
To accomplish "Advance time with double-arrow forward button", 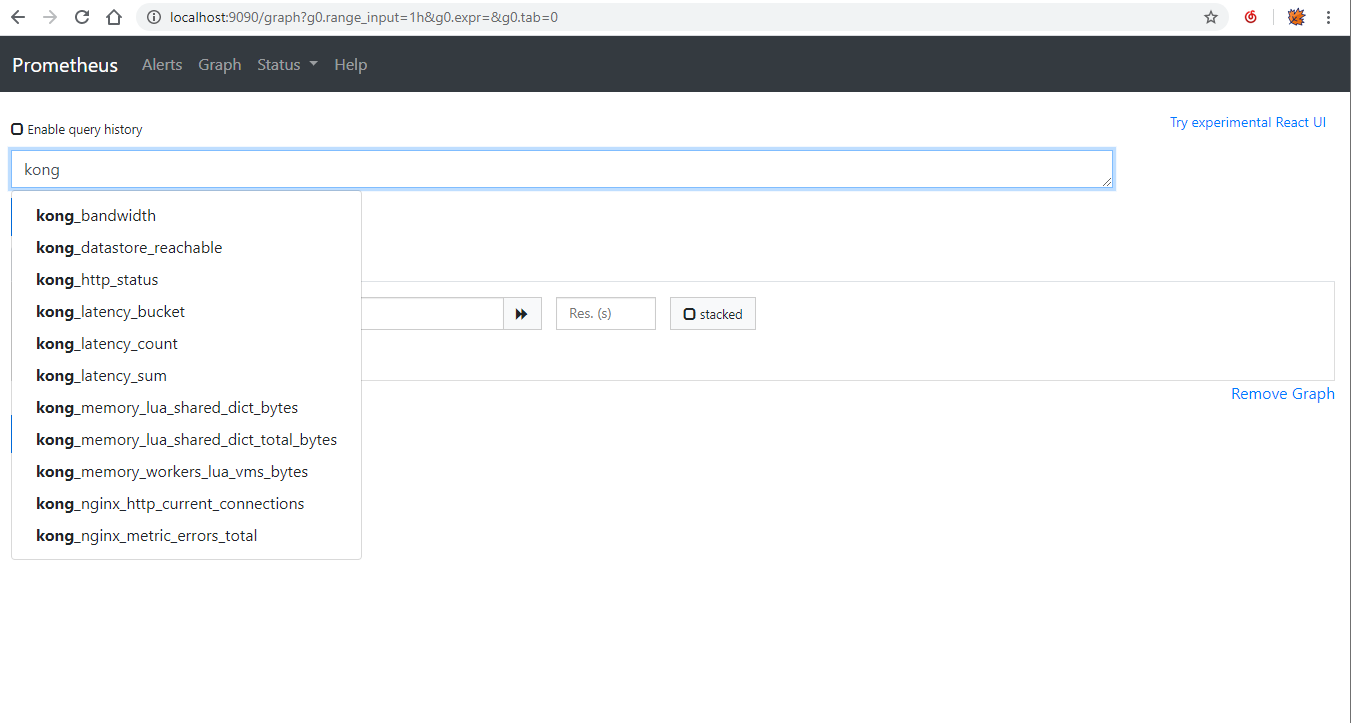I will point(522,314).
